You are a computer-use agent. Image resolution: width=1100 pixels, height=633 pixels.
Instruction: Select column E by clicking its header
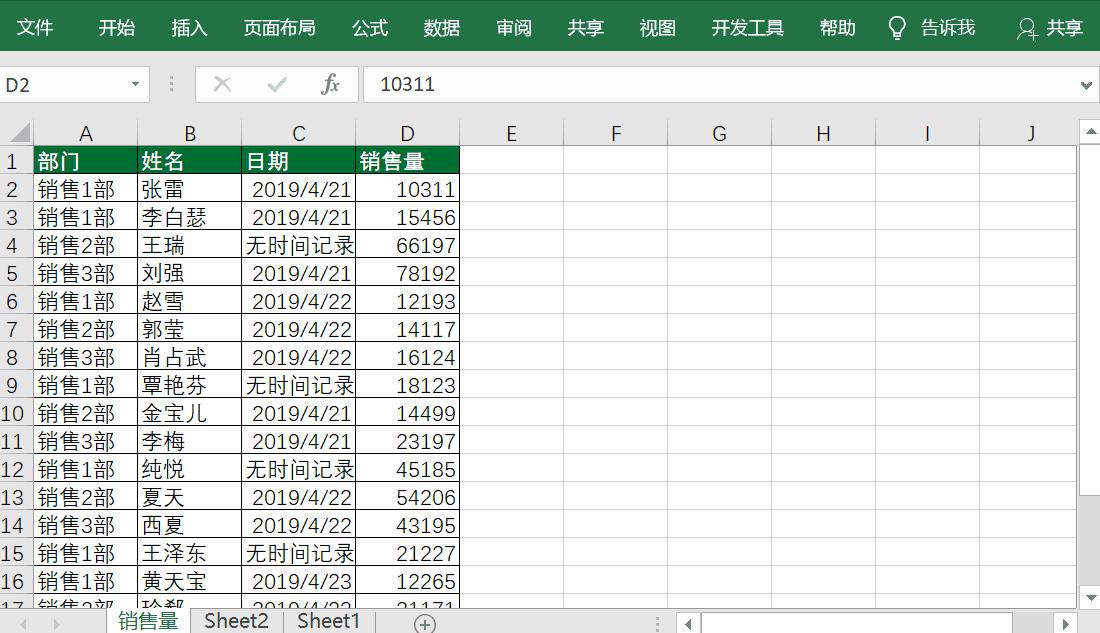[511, 133]
